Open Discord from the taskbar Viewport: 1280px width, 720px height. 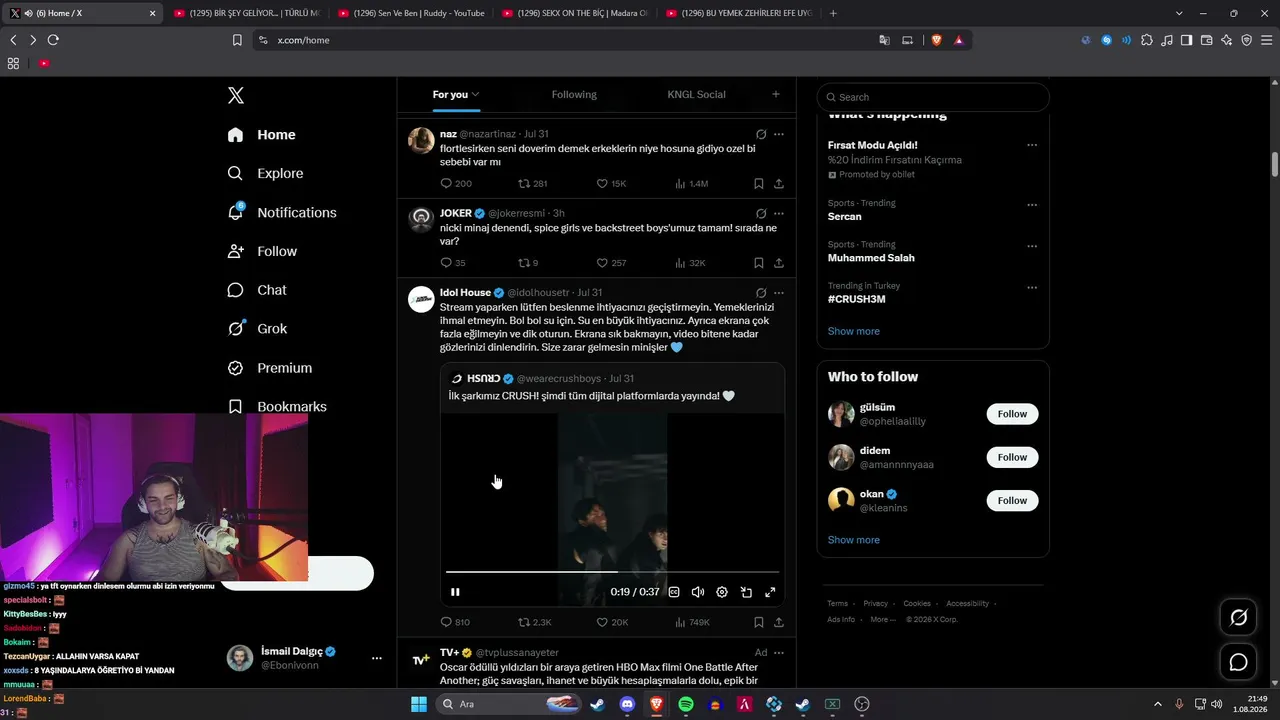(x=627, y=704)
